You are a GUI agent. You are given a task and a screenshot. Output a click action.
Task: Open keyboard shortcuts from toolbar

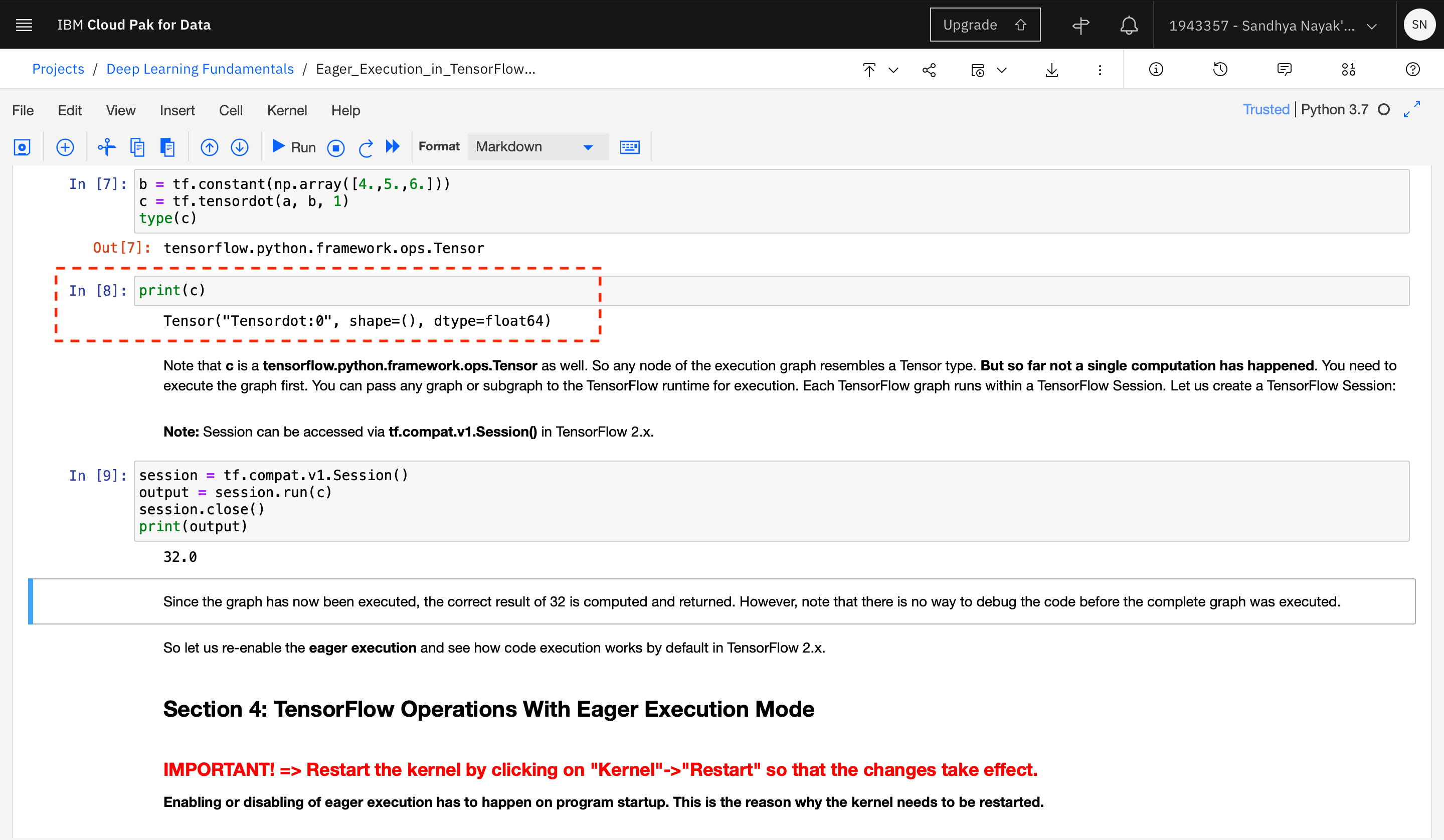(x=629, y=147)
